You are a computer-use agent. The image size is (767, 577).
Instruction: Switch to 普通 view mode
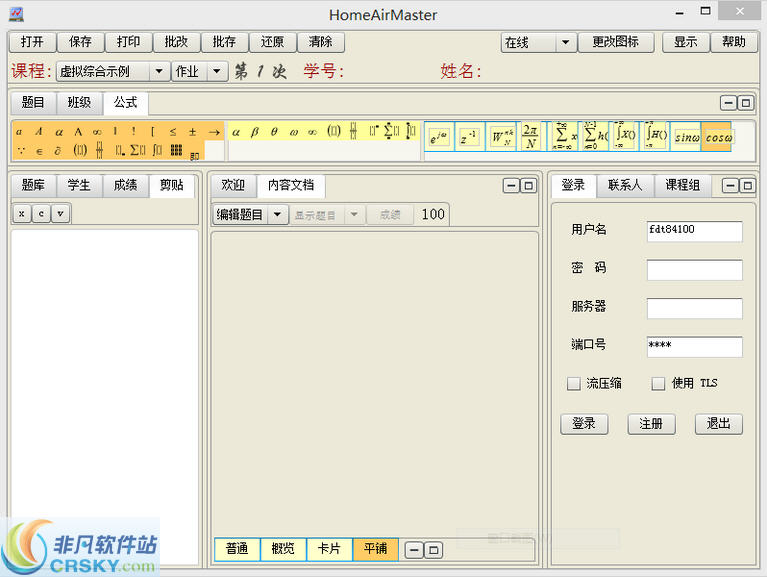[237, 549]
